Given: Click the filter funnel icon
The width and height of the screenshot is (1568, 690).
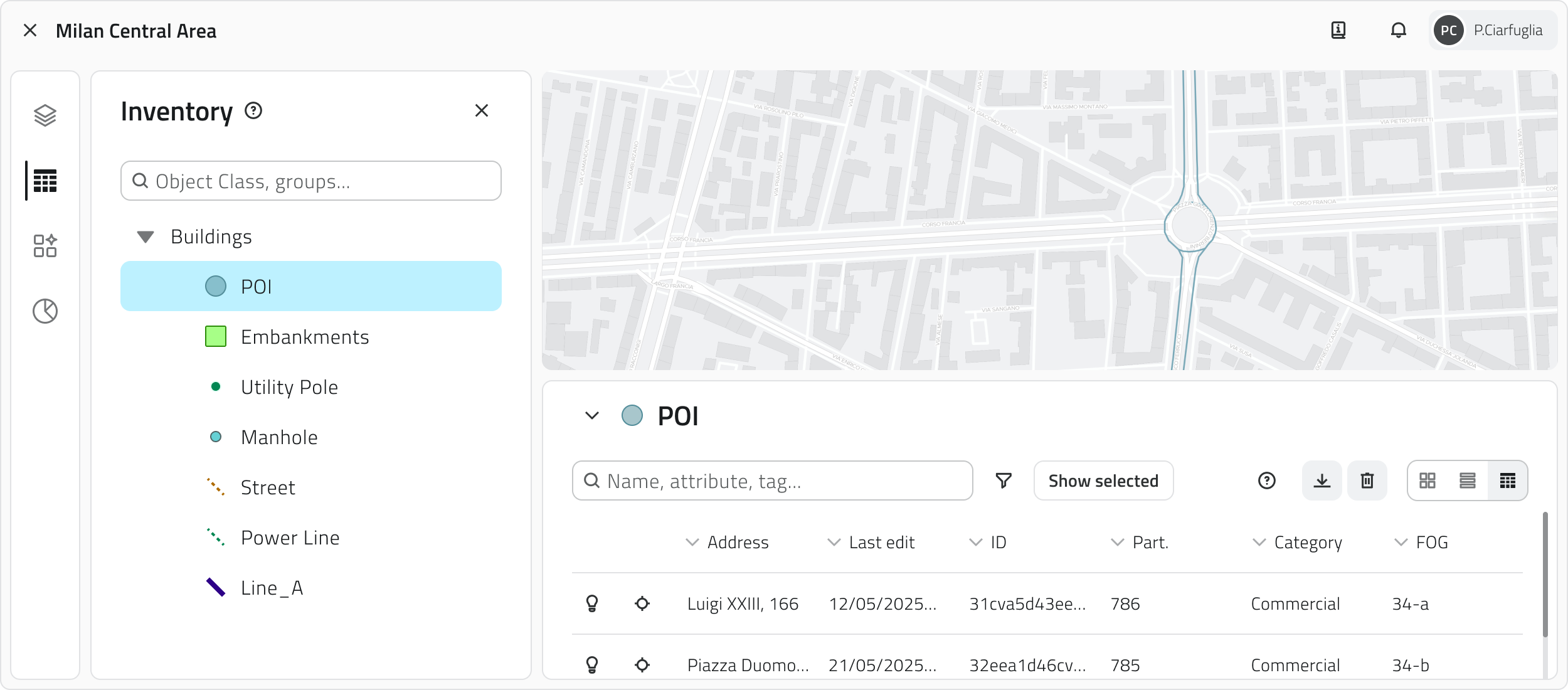Looking at the screenshot, I should 1004,481.
